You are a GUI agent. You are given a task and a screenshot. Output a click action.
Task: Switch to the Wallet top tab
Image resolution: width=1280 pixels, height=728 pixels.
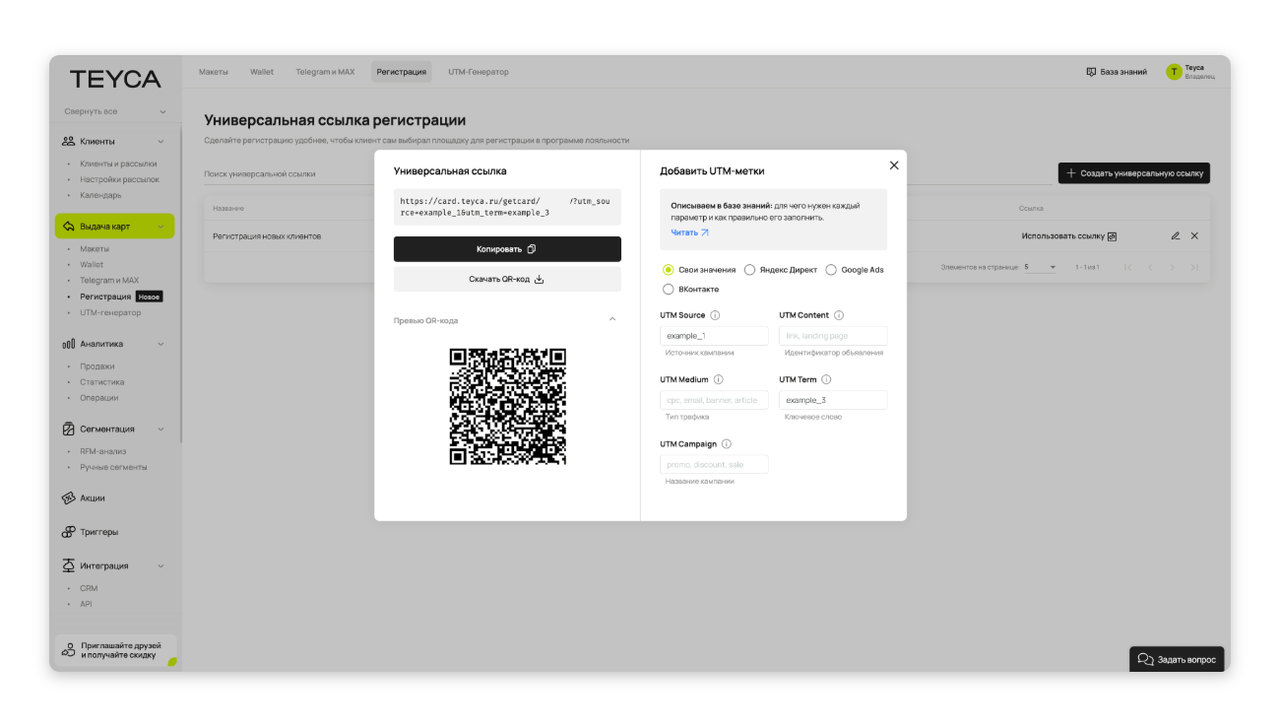262,72
